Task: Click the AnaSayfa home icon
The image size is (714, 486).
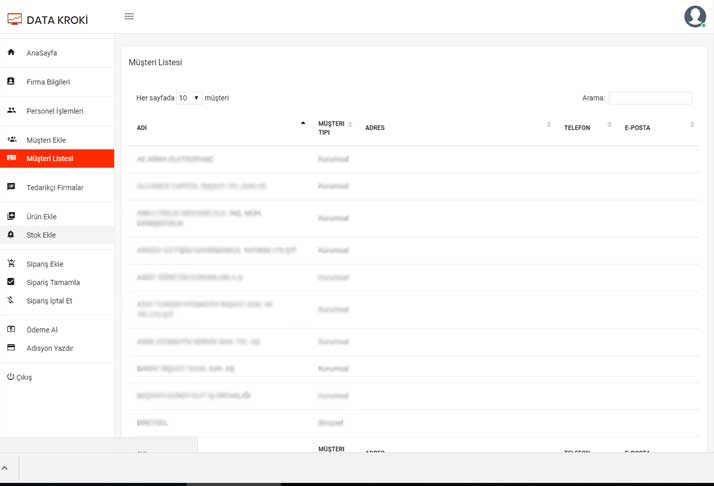Action: 11,52
